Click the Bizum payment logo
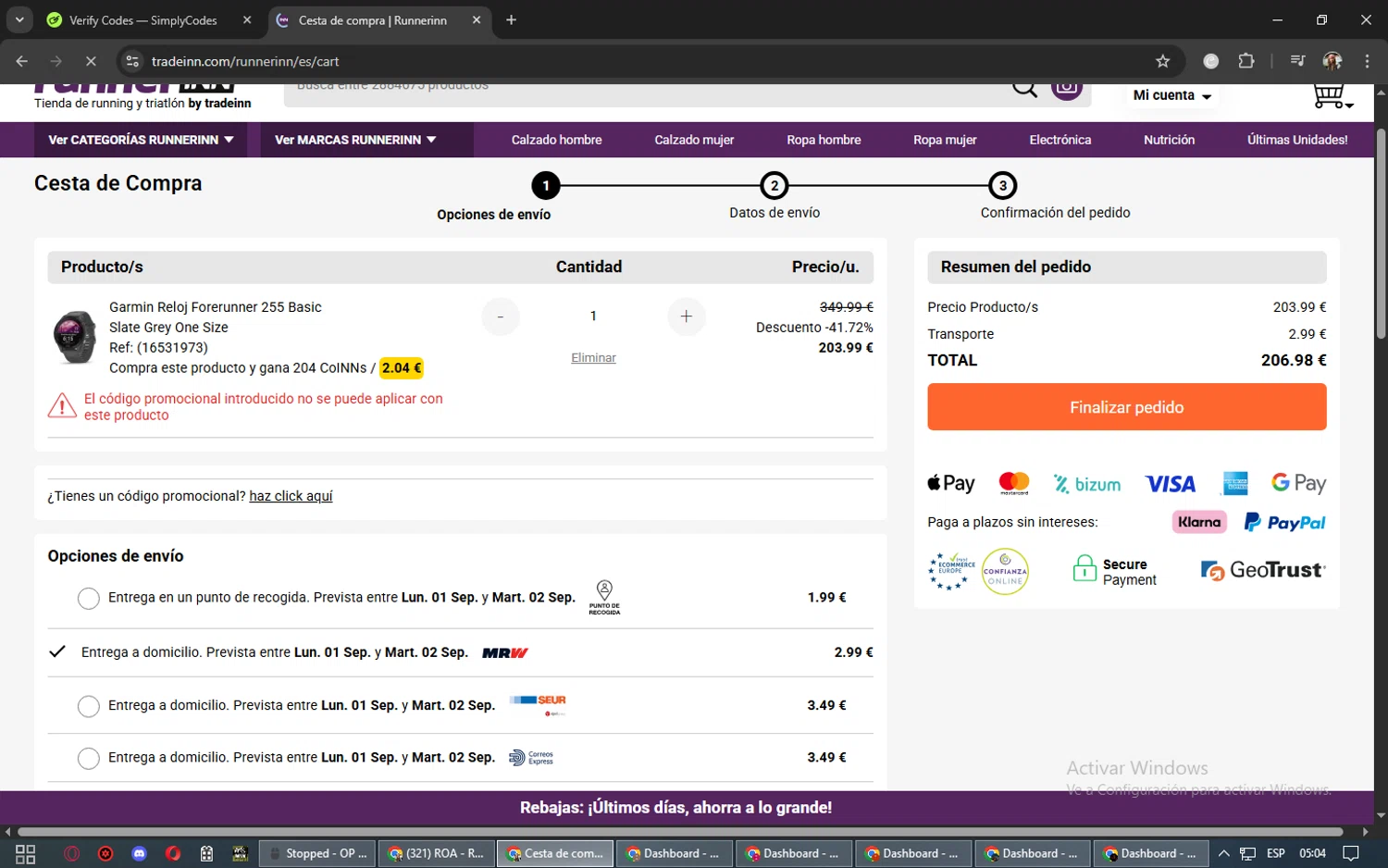The width and height of the screenshot is (1388, 868). coord(1087,484)
